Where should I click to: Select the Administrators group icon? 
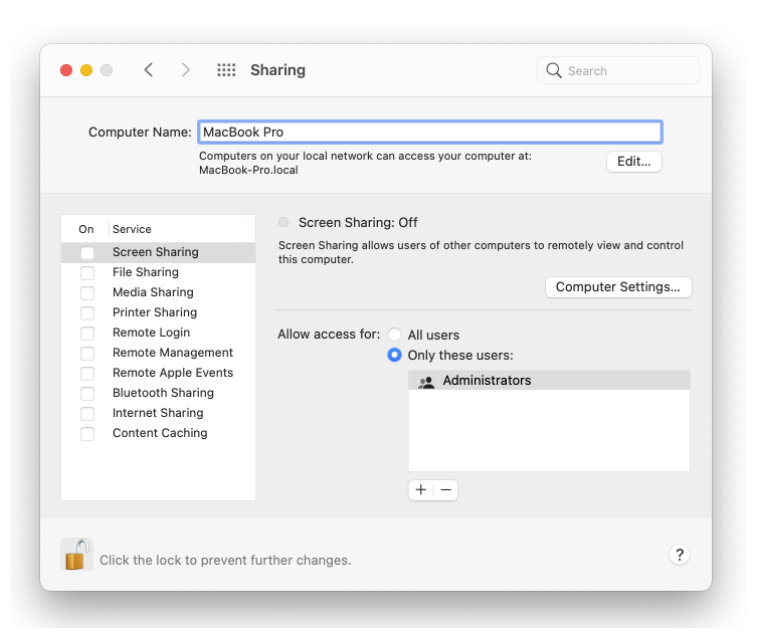coord(426,381)
